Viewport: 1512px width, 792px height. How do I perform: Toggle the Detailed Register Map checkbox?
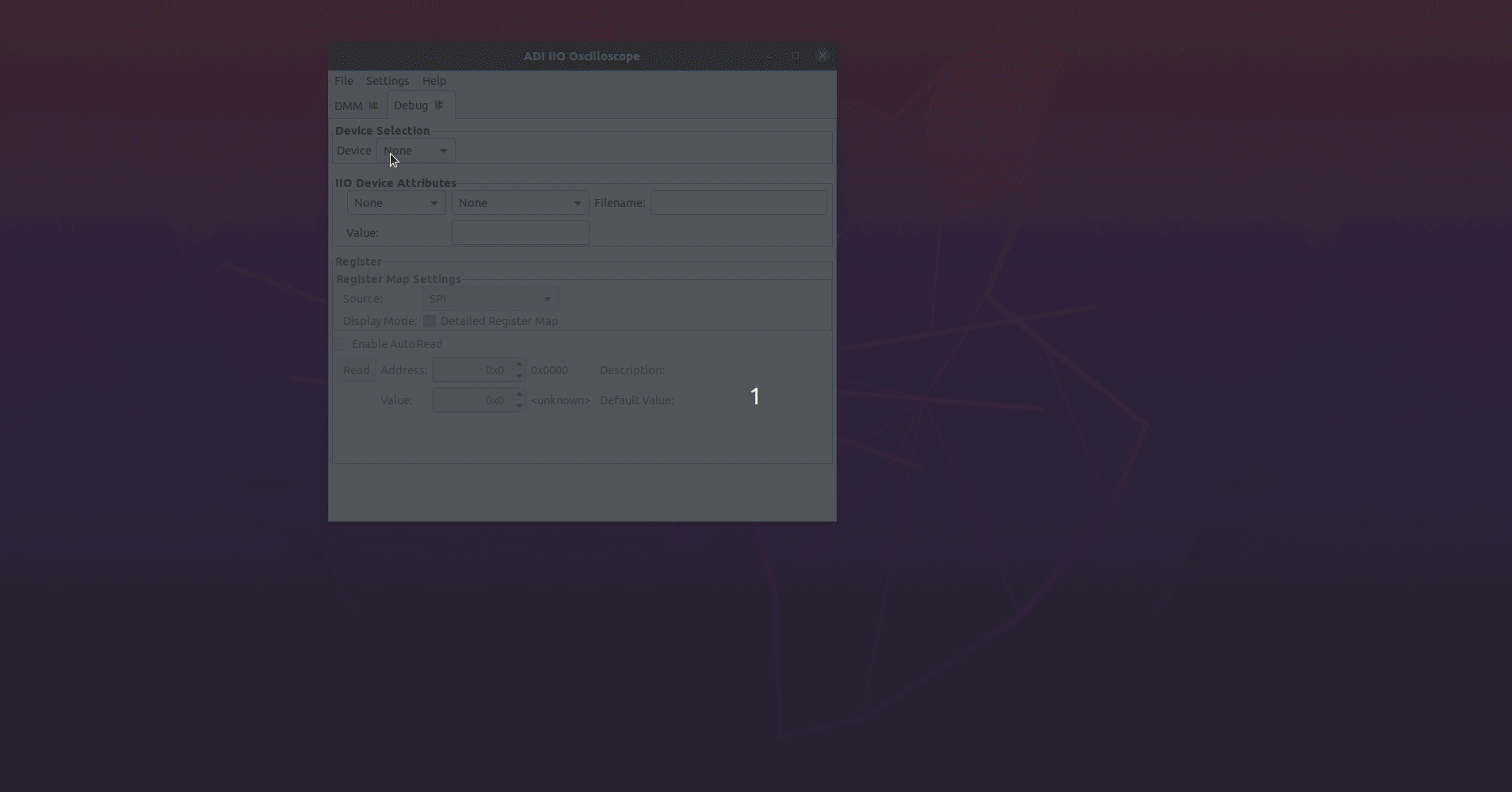[430, 321]
